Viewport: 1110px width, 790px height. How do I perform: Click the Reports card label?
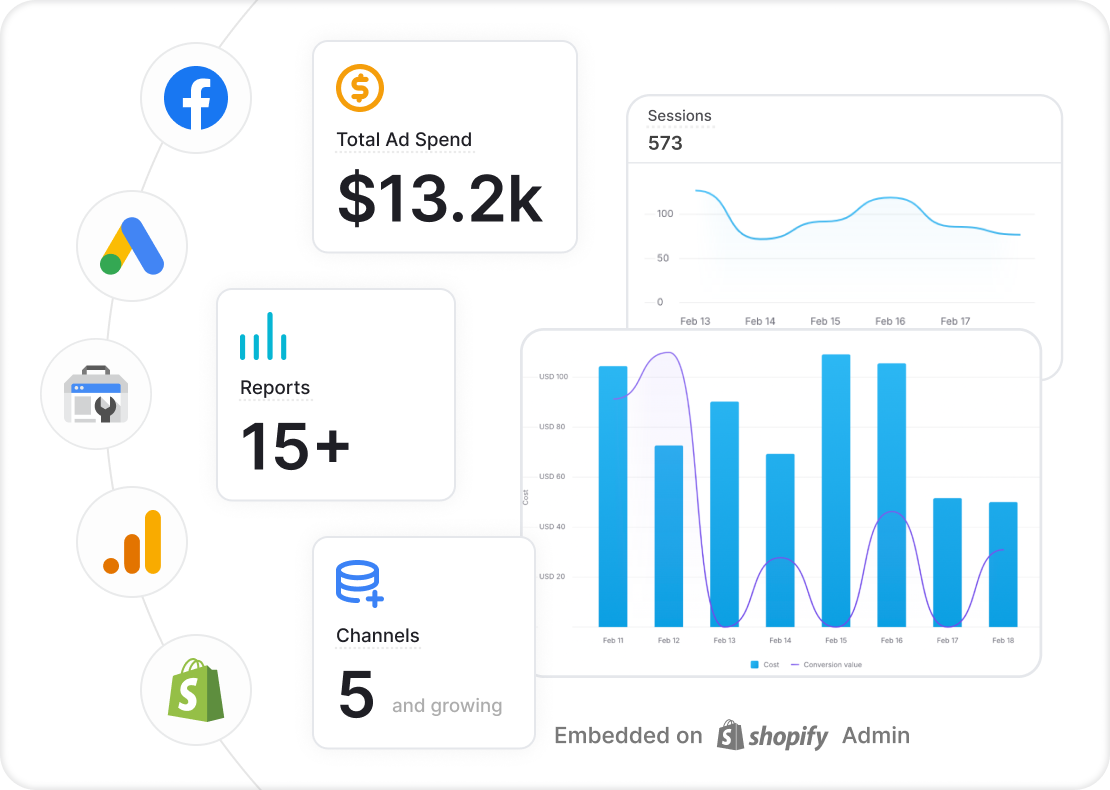[x=275, y=387]
